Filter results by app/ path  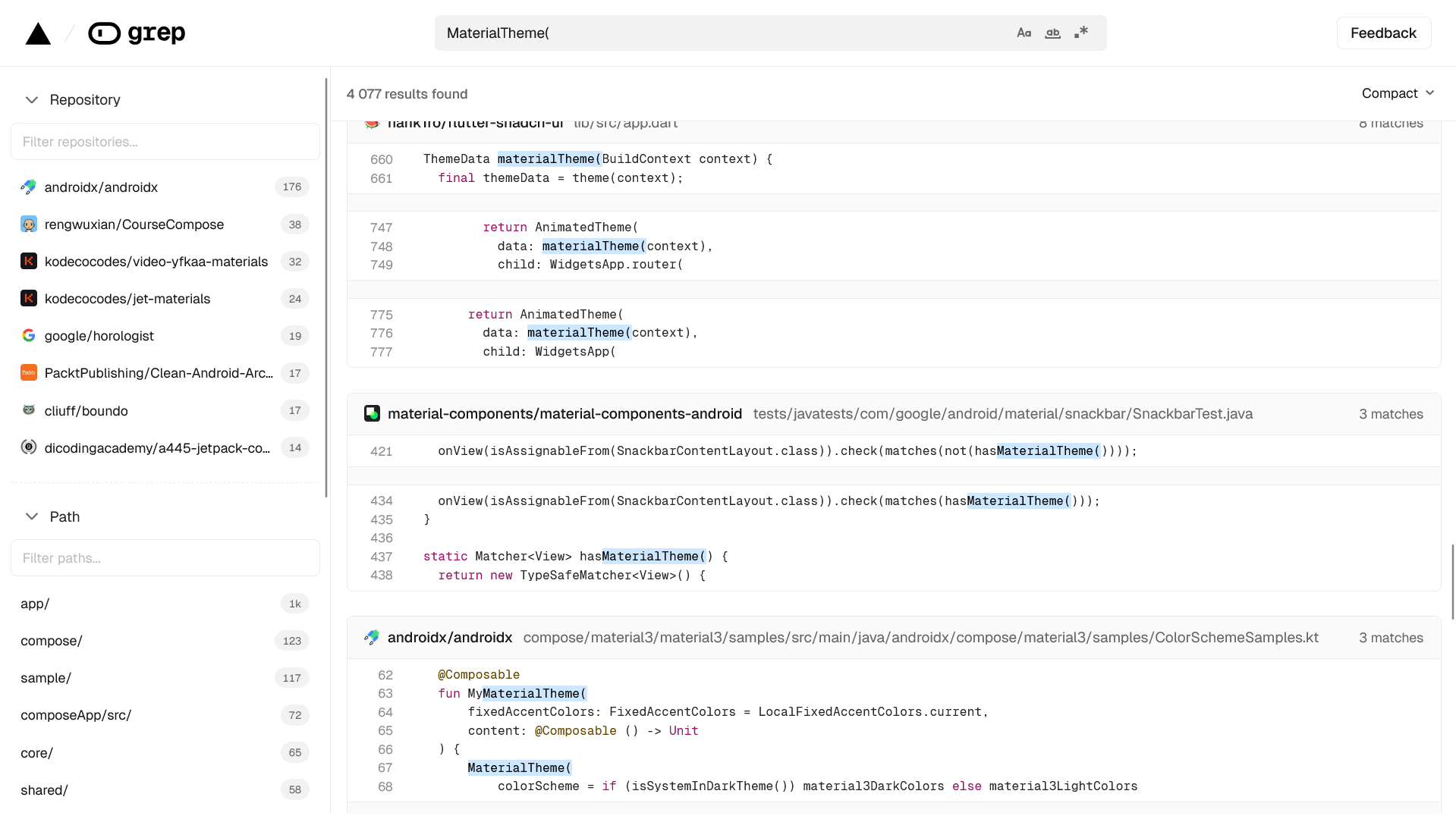pyautogui.click(x=165, y=604)
